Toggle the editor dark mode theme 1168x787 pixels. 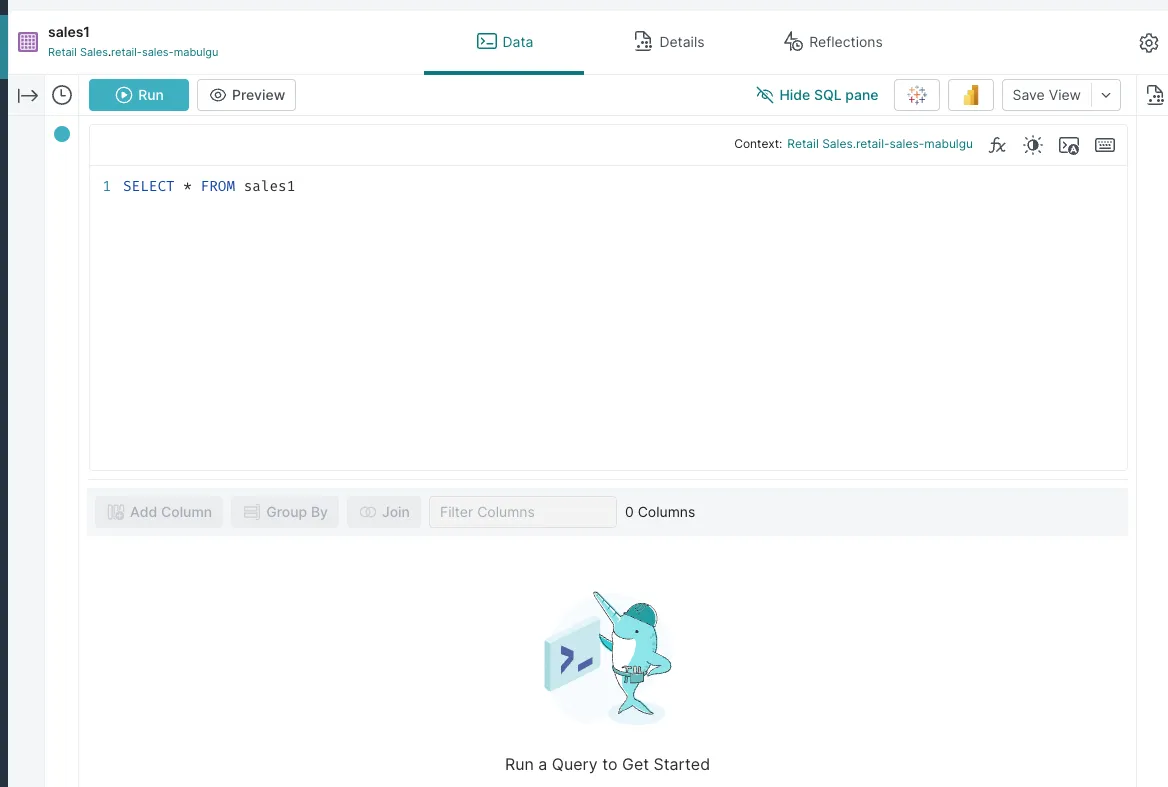(1032, 145)
